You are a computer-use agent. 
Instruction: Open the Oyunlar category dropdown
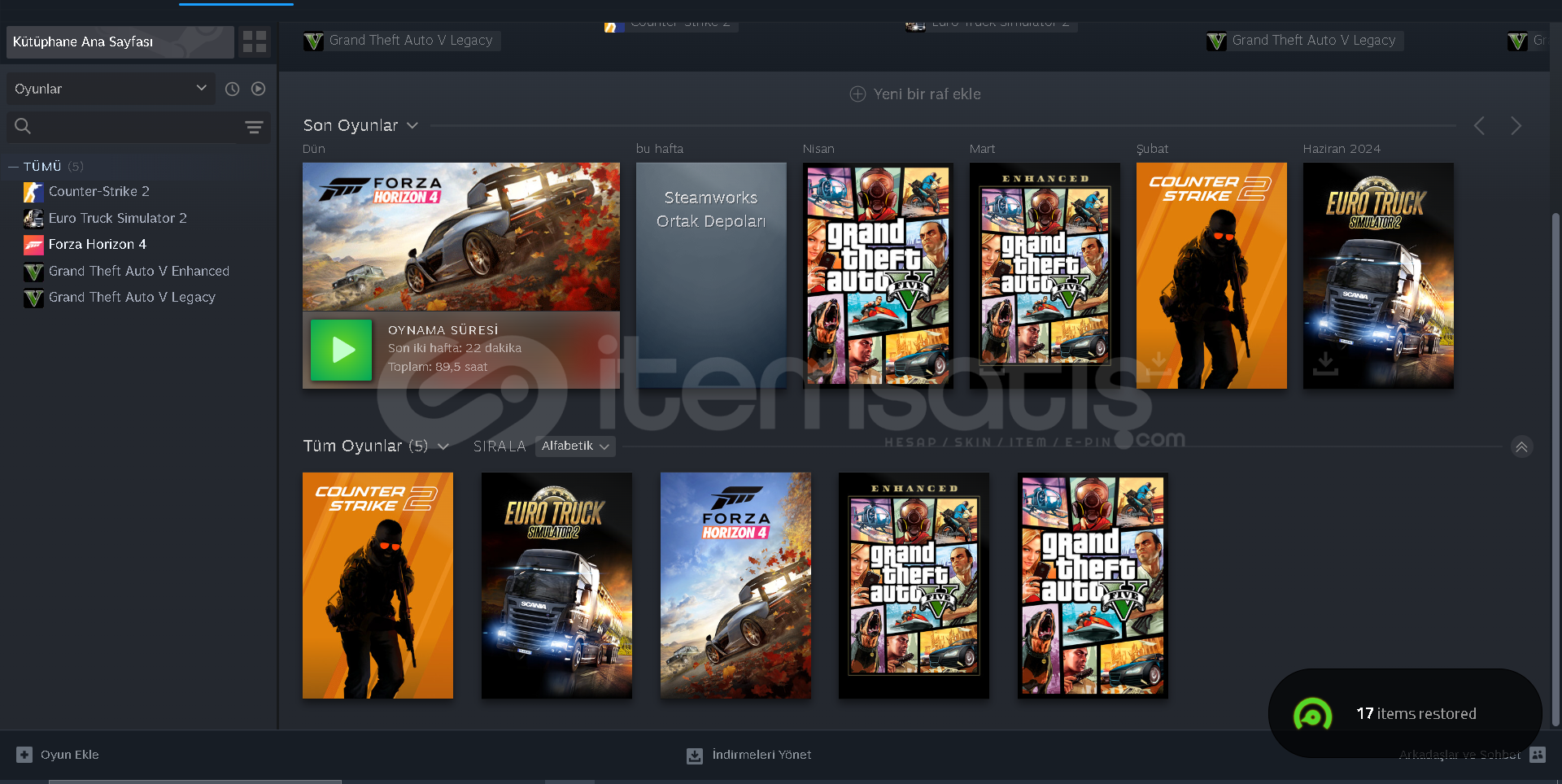(111, 89)
